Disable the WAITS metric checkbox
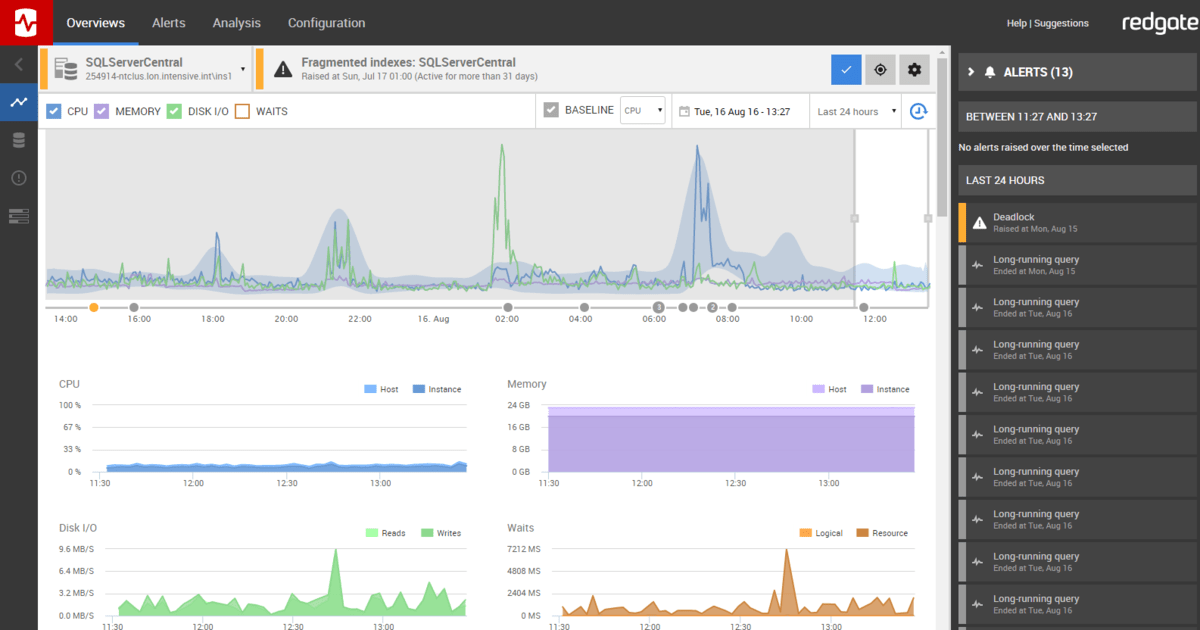The height and width of the screenshot is (630, 1200). pyautogui.click(x=239, y=111)
